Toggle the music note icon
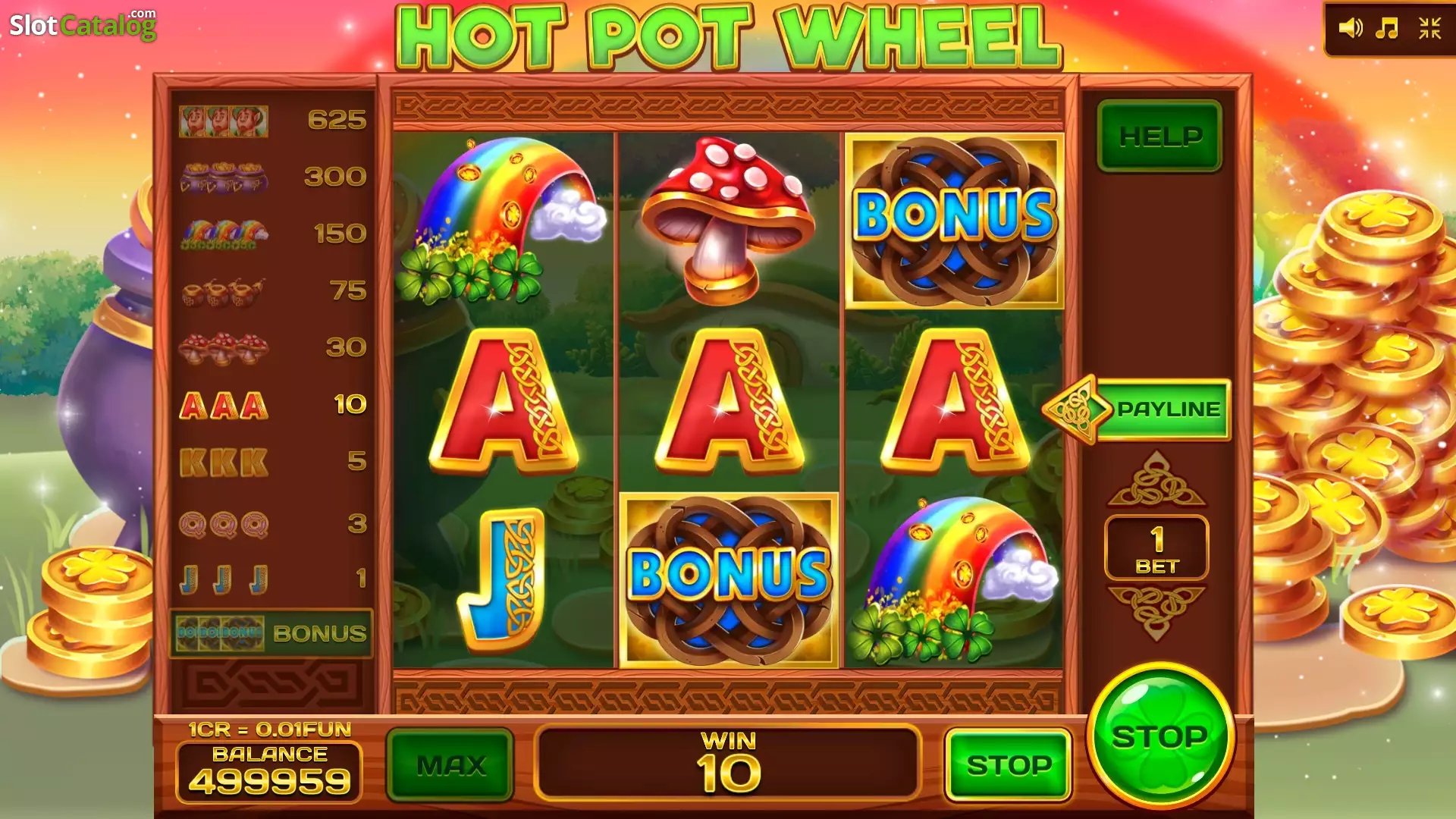The height and width of the screenshot is (819, 1456). [x=1387, y=29]
